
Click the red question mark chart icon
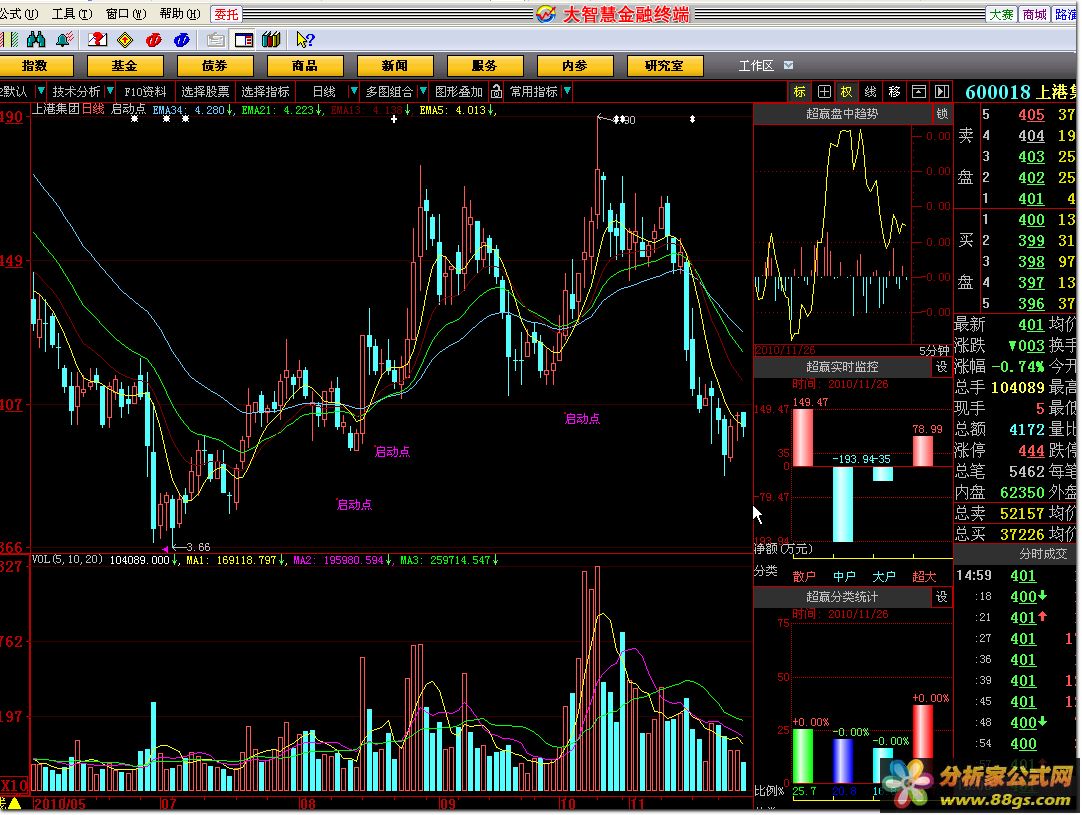(x=97, y=39)
